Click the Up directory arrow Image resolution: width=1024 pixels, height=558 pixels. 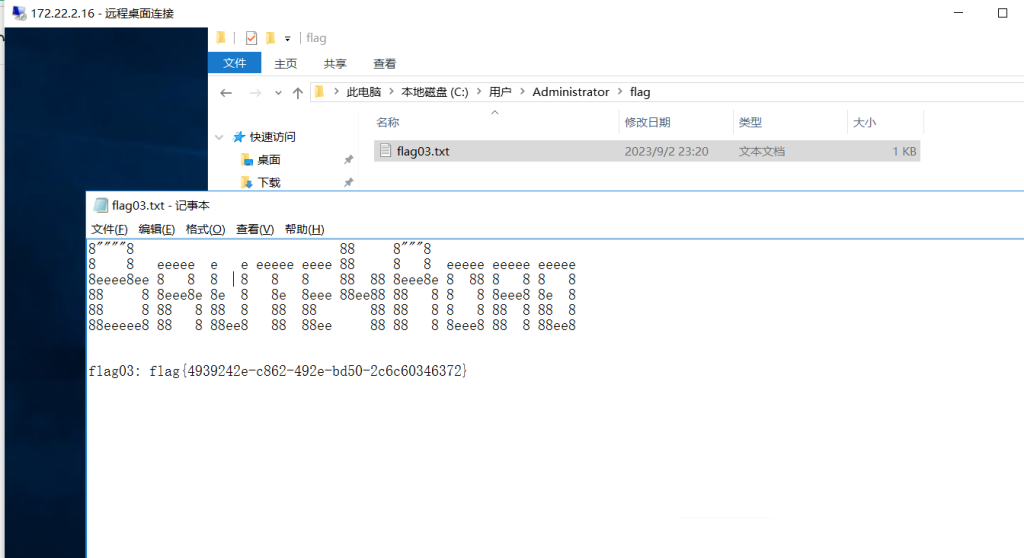297,92
